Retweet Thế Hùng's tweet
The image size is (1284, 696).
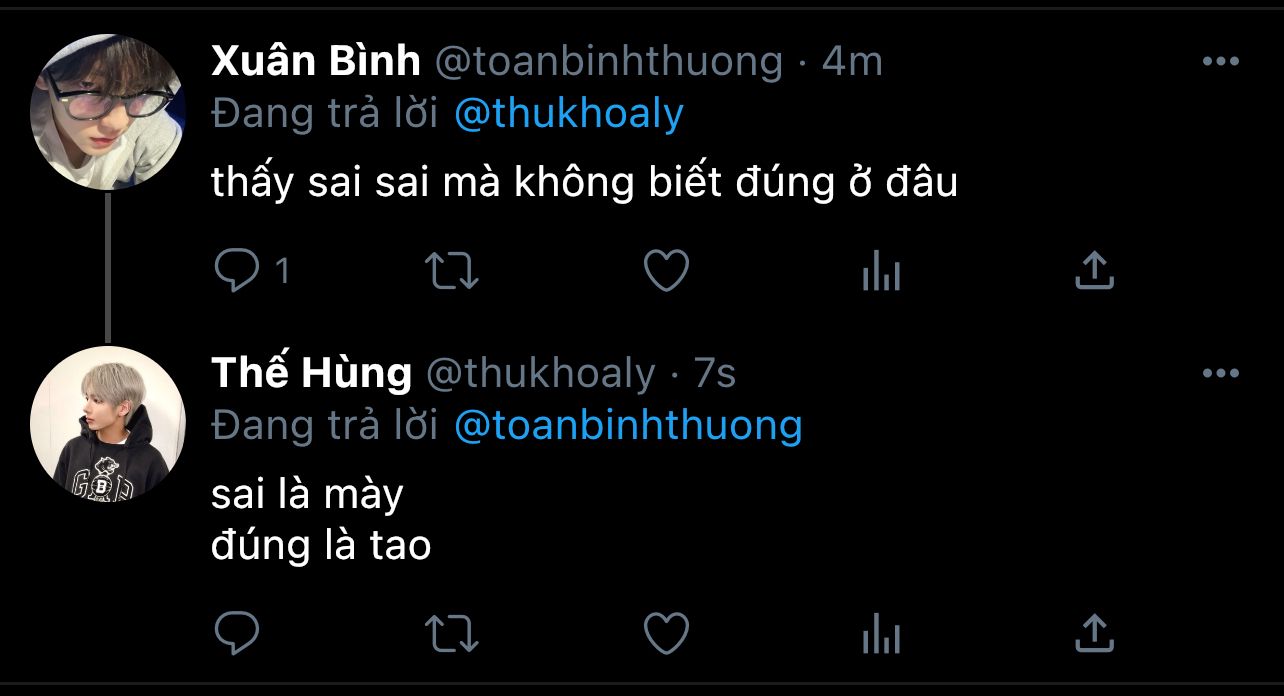(x=452, y=633)
